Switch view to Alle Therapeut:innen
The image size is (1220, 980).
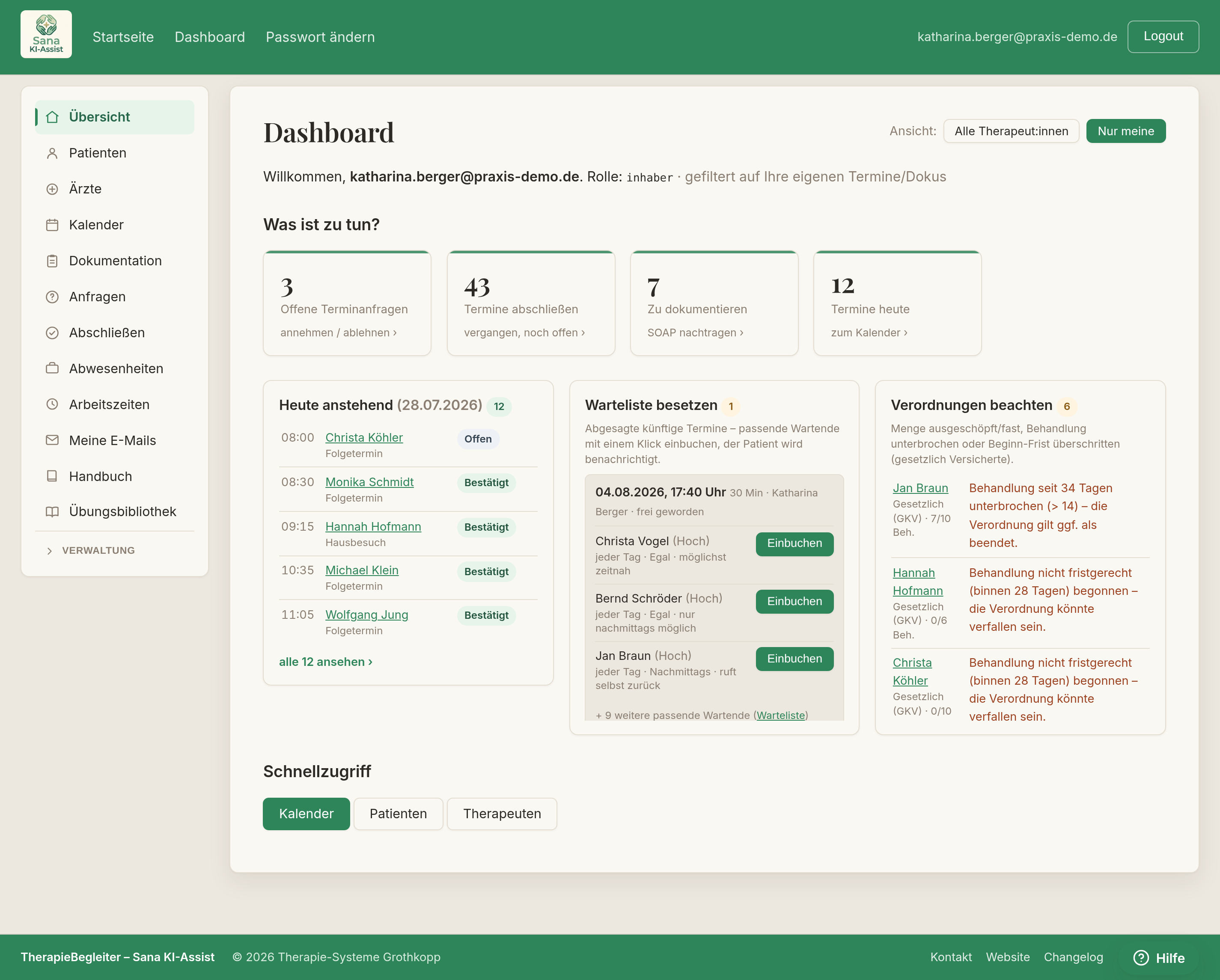point(1011,131)
